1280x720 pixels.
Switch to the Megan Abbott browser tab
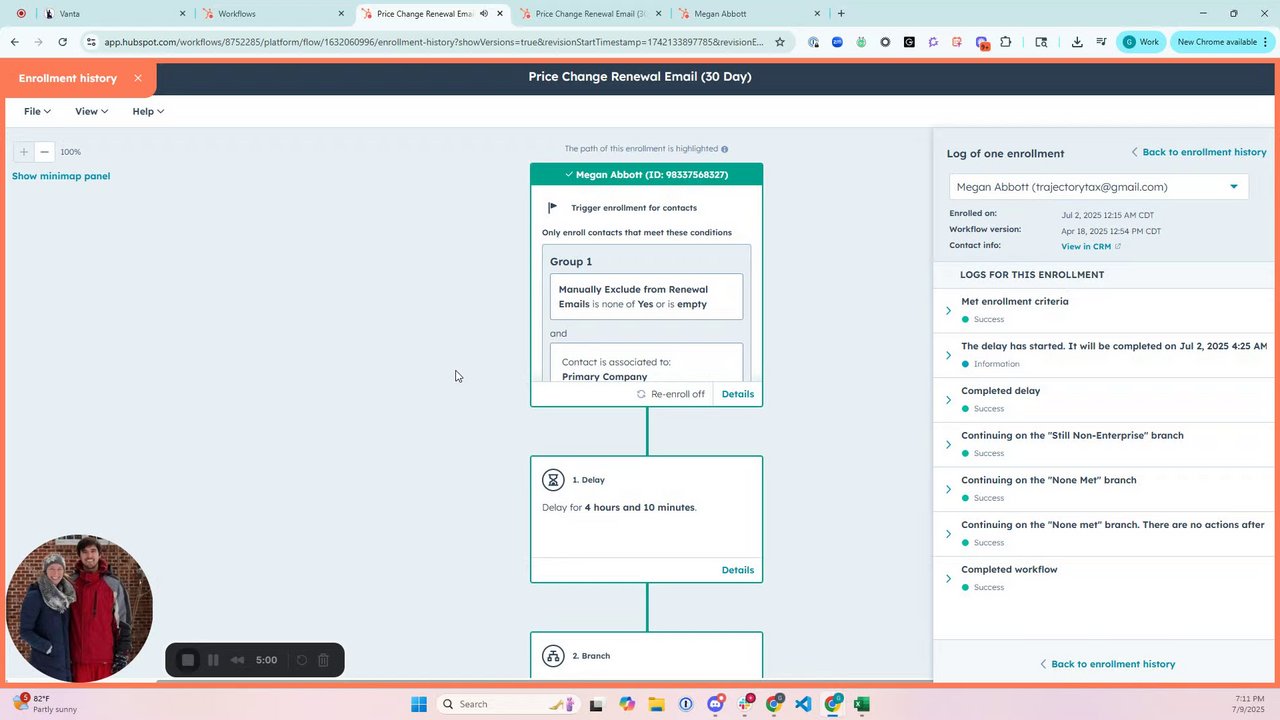point(749,14)
